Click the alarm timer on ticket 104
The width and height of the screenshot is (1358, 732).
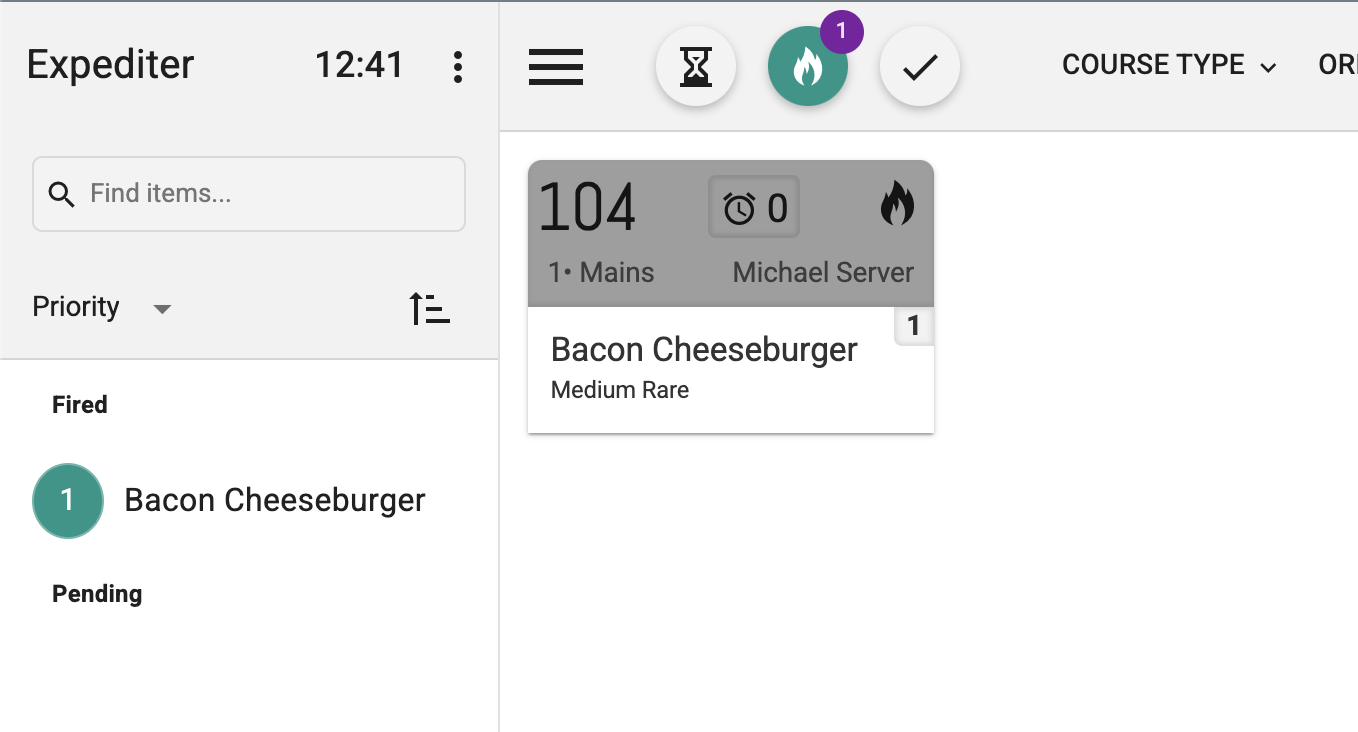(x=754, y=208)
